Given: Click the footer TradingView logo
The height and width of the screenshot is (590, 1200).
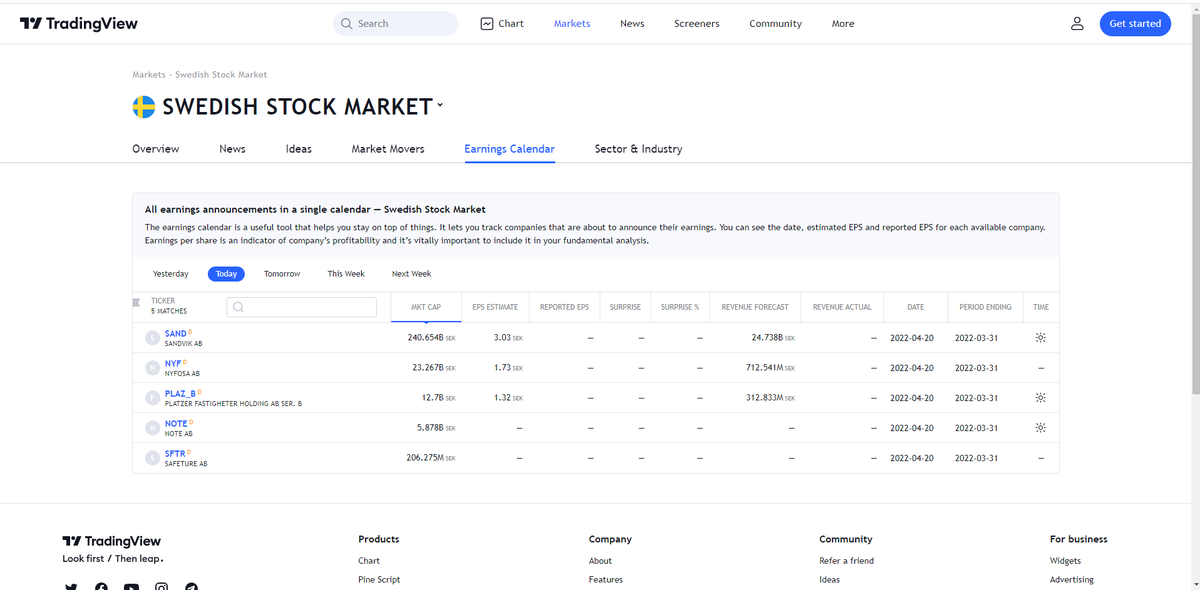Looking at the screenshot, I should click(111, 541).
